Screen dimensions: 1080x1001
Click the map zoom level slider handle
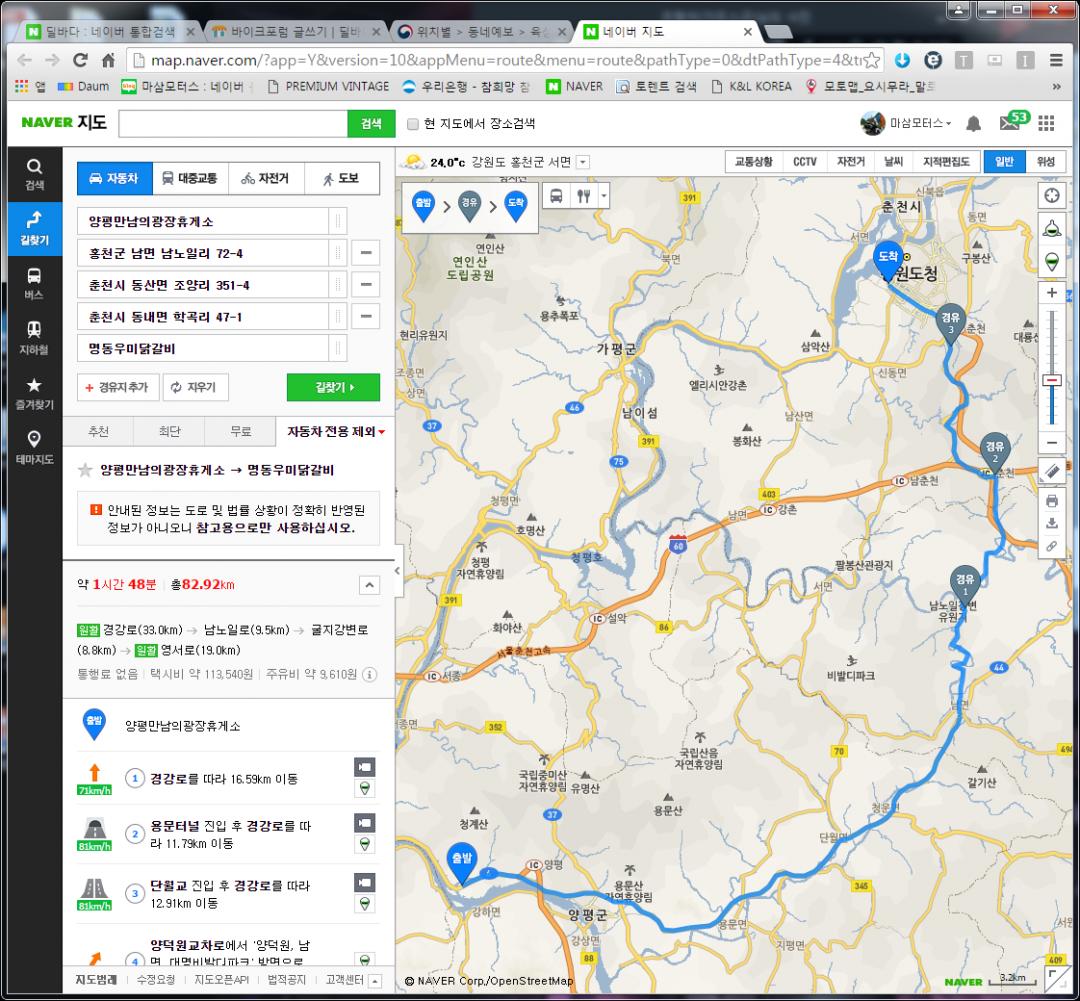tap(1051, 380)
